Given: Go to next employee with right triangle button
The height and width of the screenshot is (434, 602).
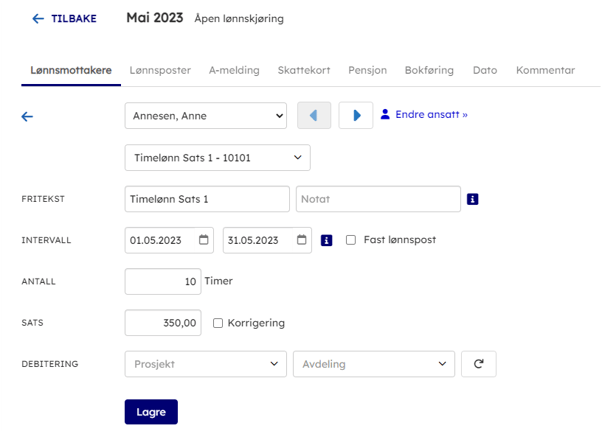Looking at the screenshot, I should [x=356, y=115].
